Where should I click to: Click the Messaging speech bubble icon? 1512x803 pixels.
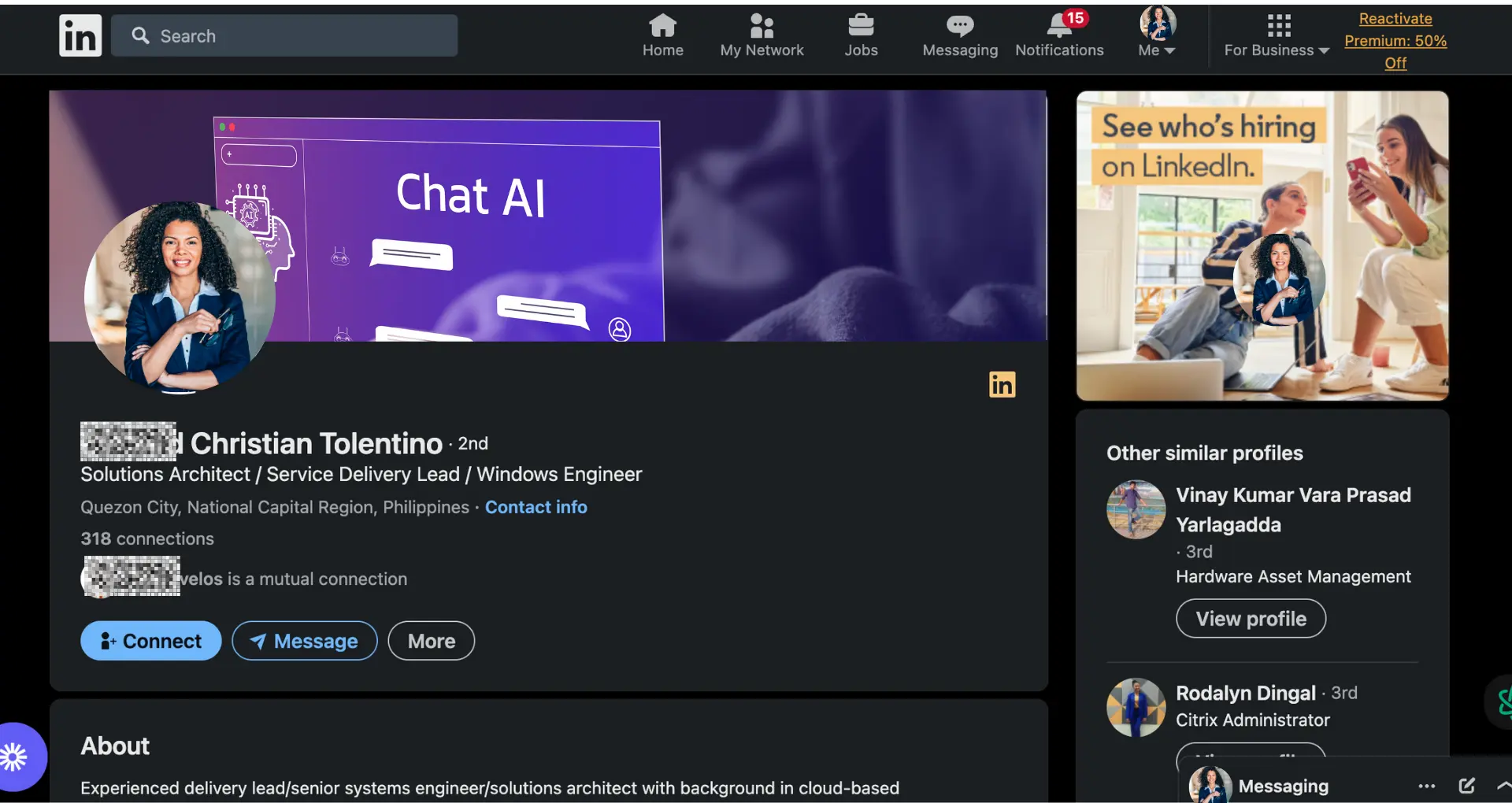(x=960, y=26)
